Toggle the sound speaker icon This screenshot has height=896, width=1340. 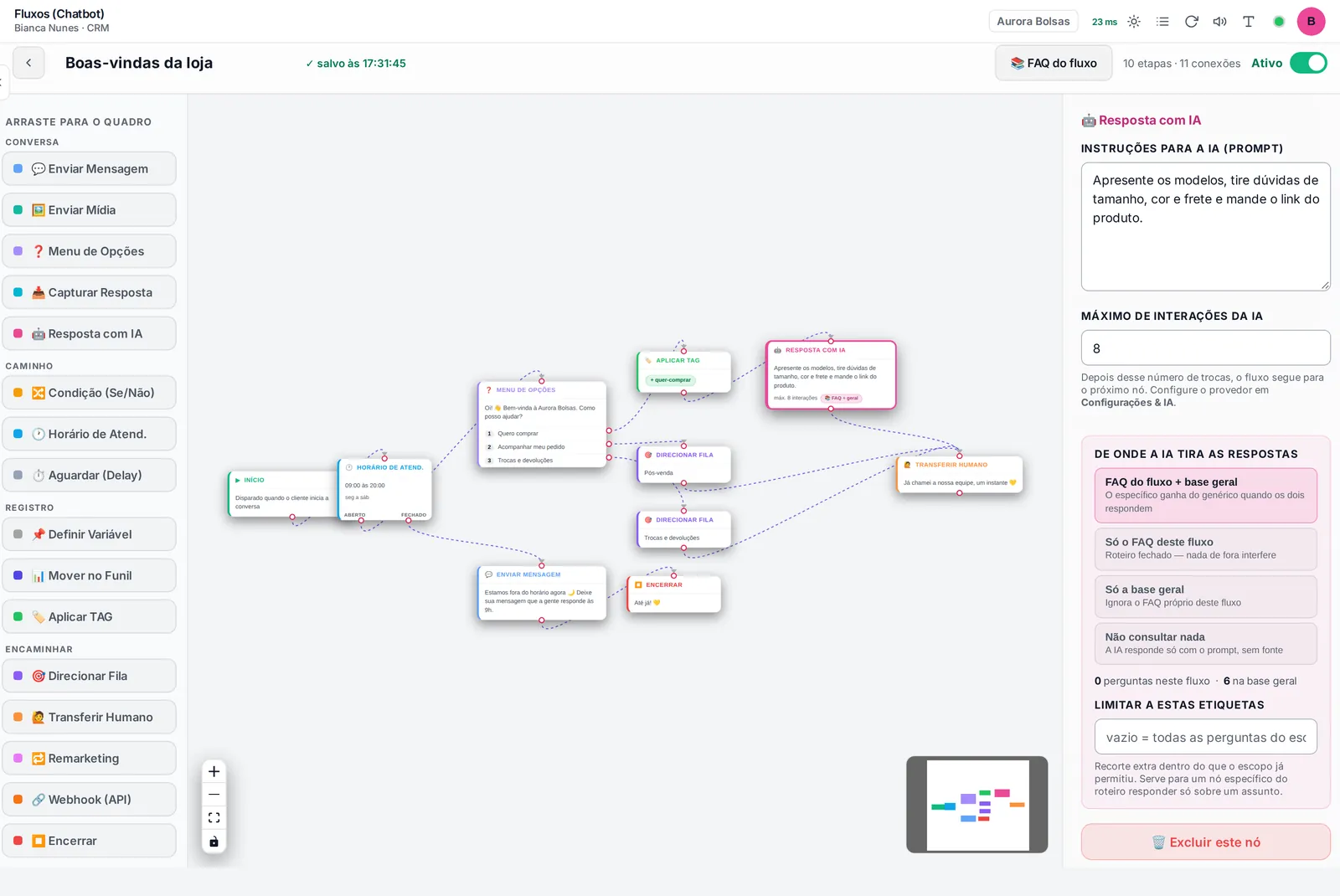(1219, 22)
